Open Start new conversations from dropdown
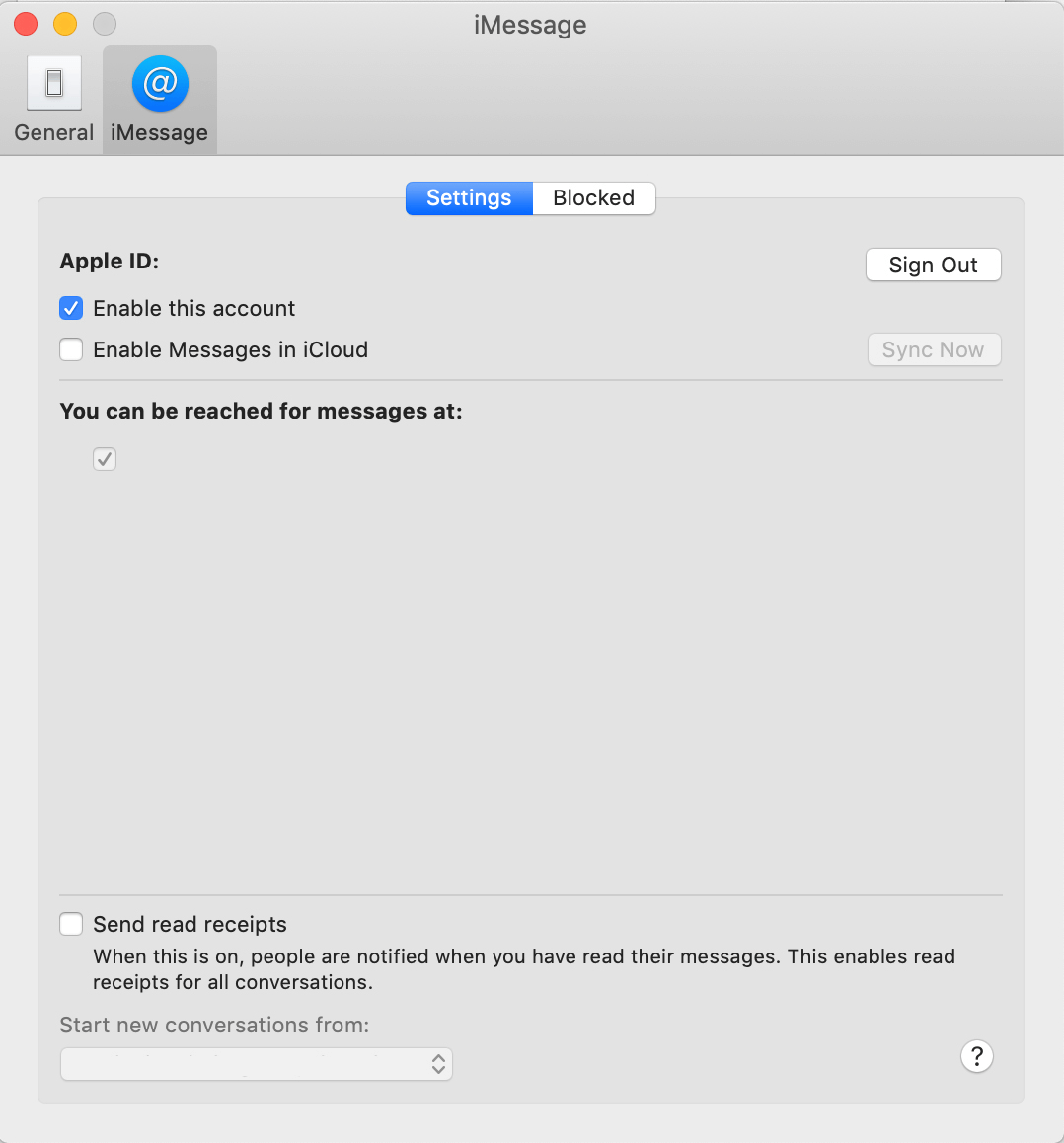1064x1143 pixels. [257, 1064]
